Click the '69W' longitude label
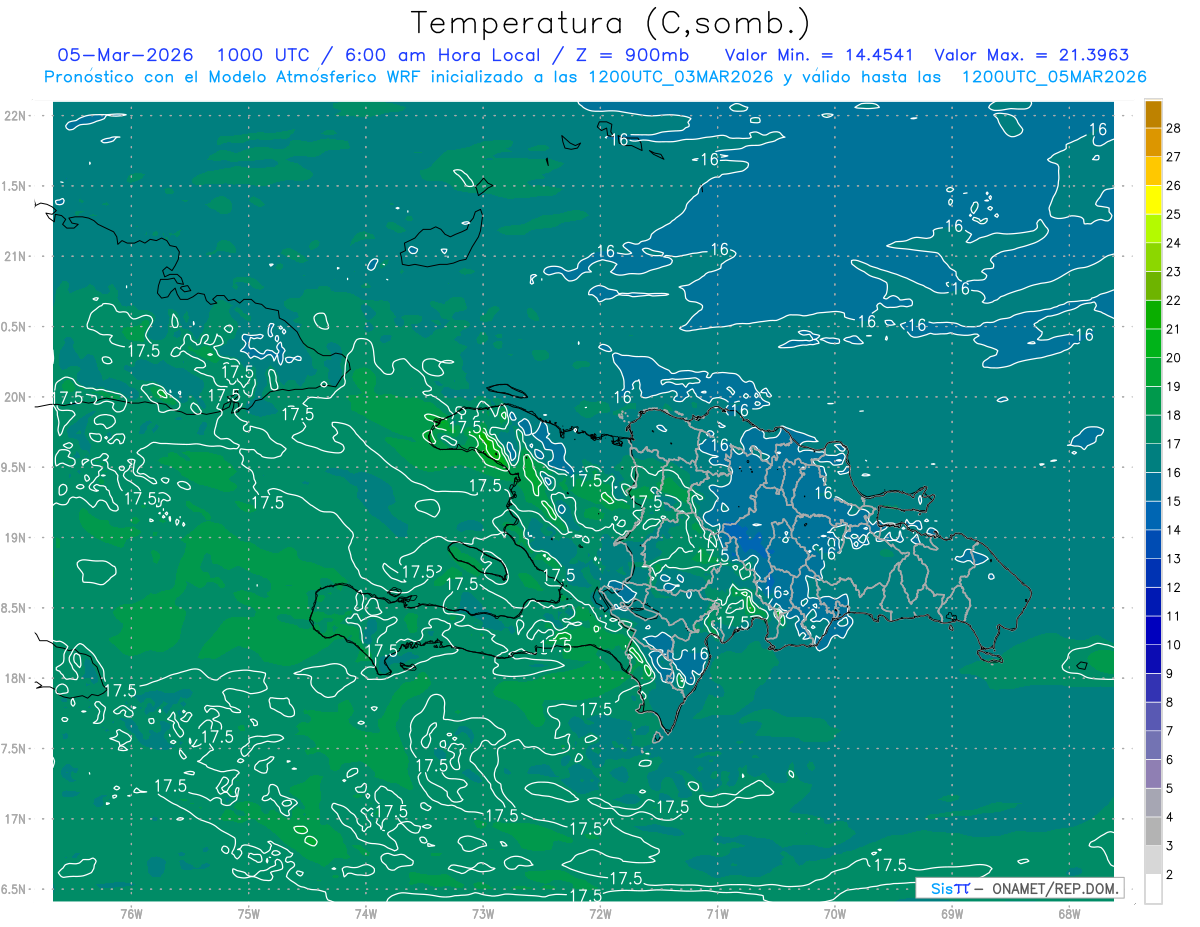 pyautogui.click(x=951, y=913)
